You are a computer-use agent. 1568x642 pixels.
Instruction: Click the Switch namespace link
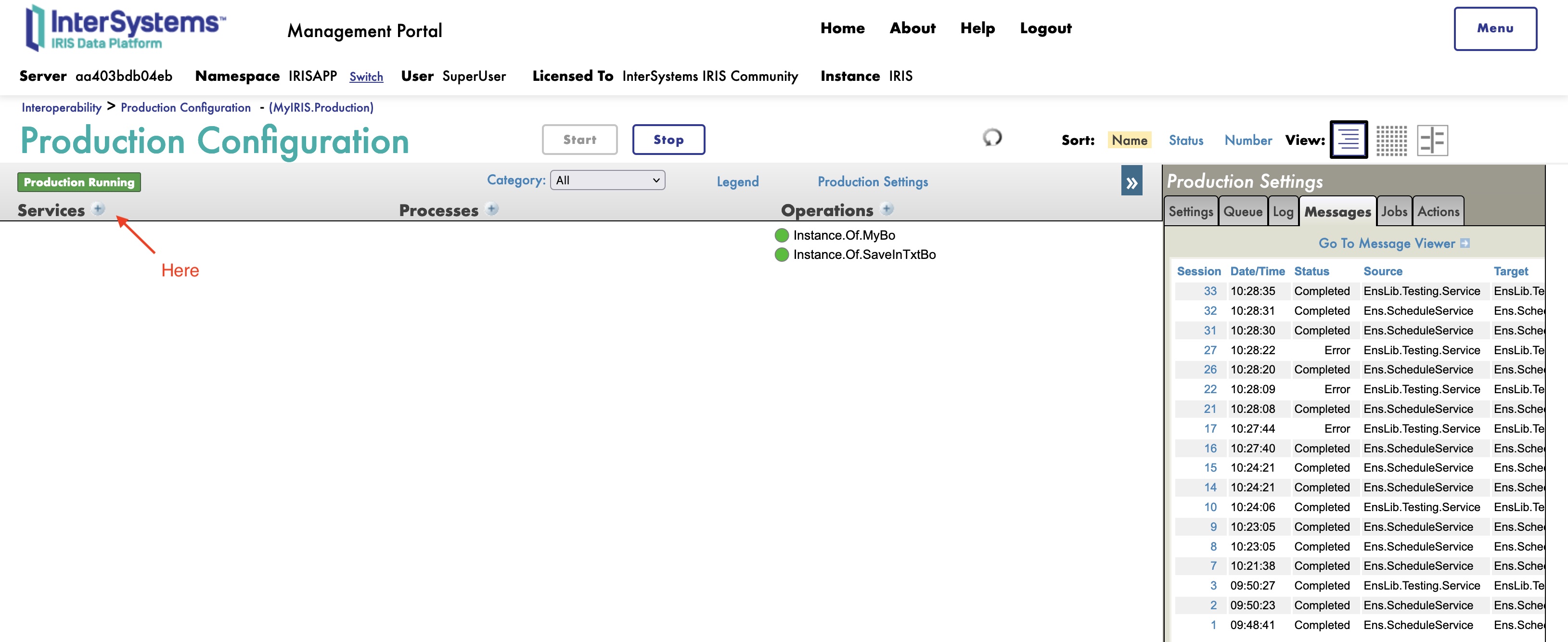[366, 77]
